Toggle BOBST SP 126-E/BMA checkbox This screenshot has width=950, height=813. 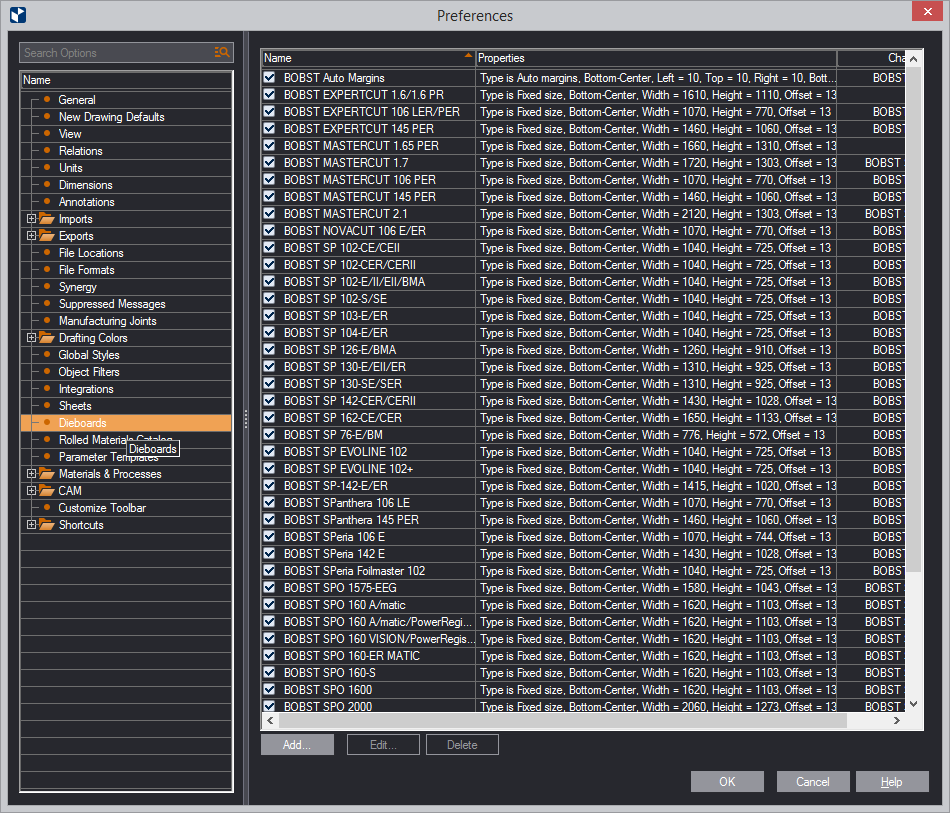[270, 350]
